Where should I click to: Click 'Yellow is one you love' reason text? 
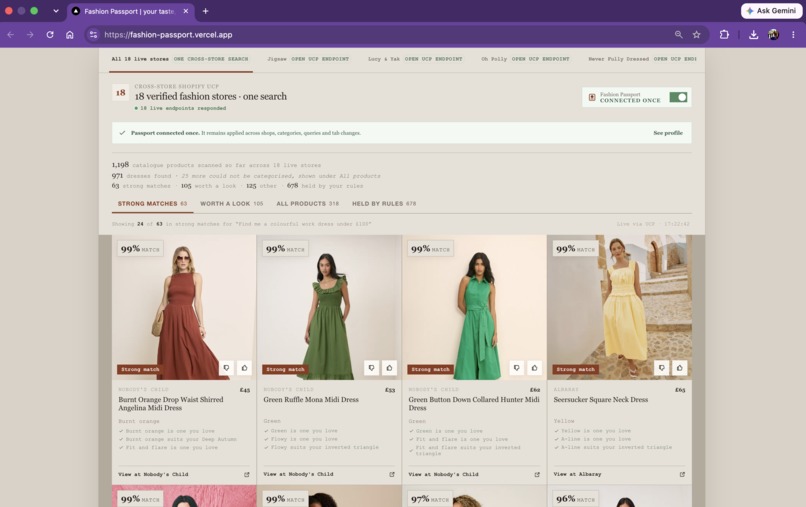tap(596, 431)
